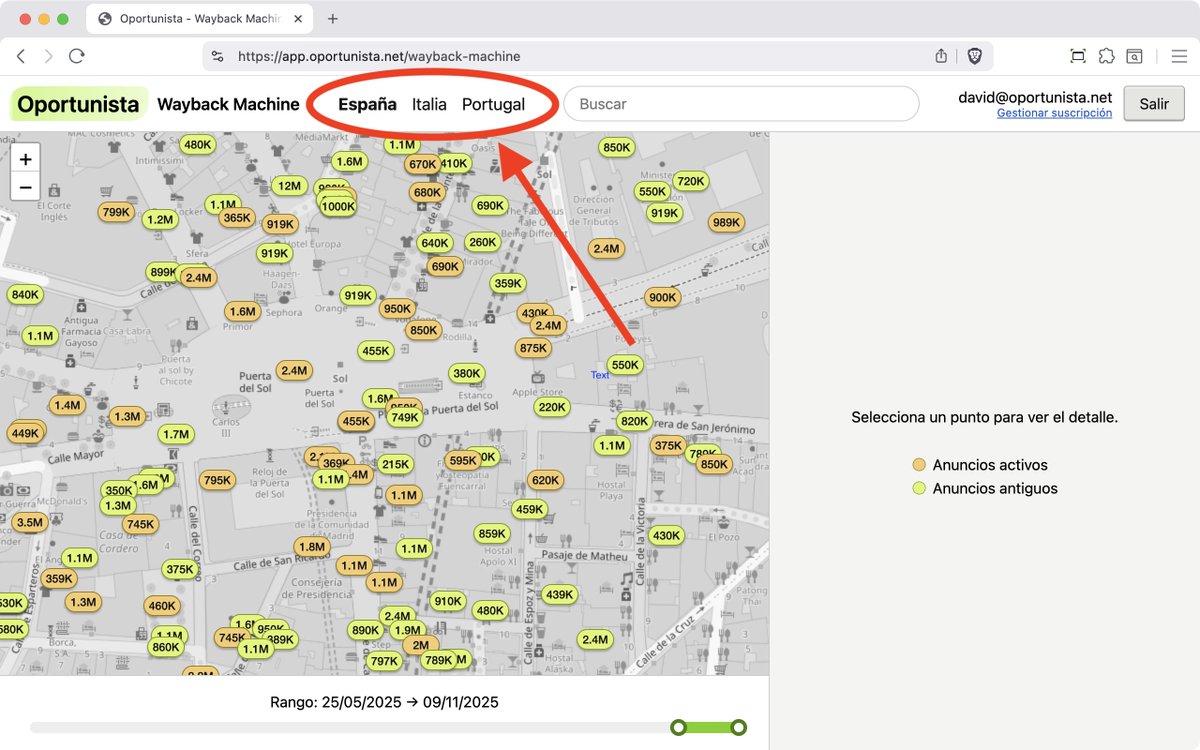Select the 1.7M map marker
The height and width of the screenshot is (750, 1200).
coord(176,434)
